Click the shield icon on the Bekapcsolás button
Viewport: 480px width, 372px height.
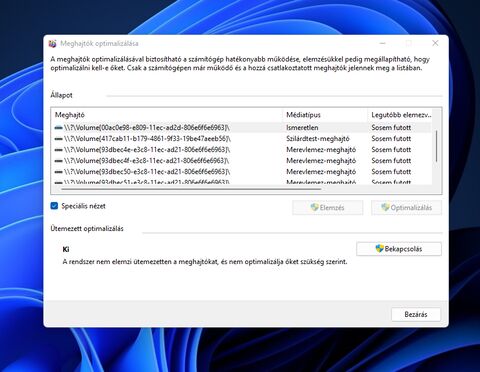pyautogui.click(x=379, y=249)
